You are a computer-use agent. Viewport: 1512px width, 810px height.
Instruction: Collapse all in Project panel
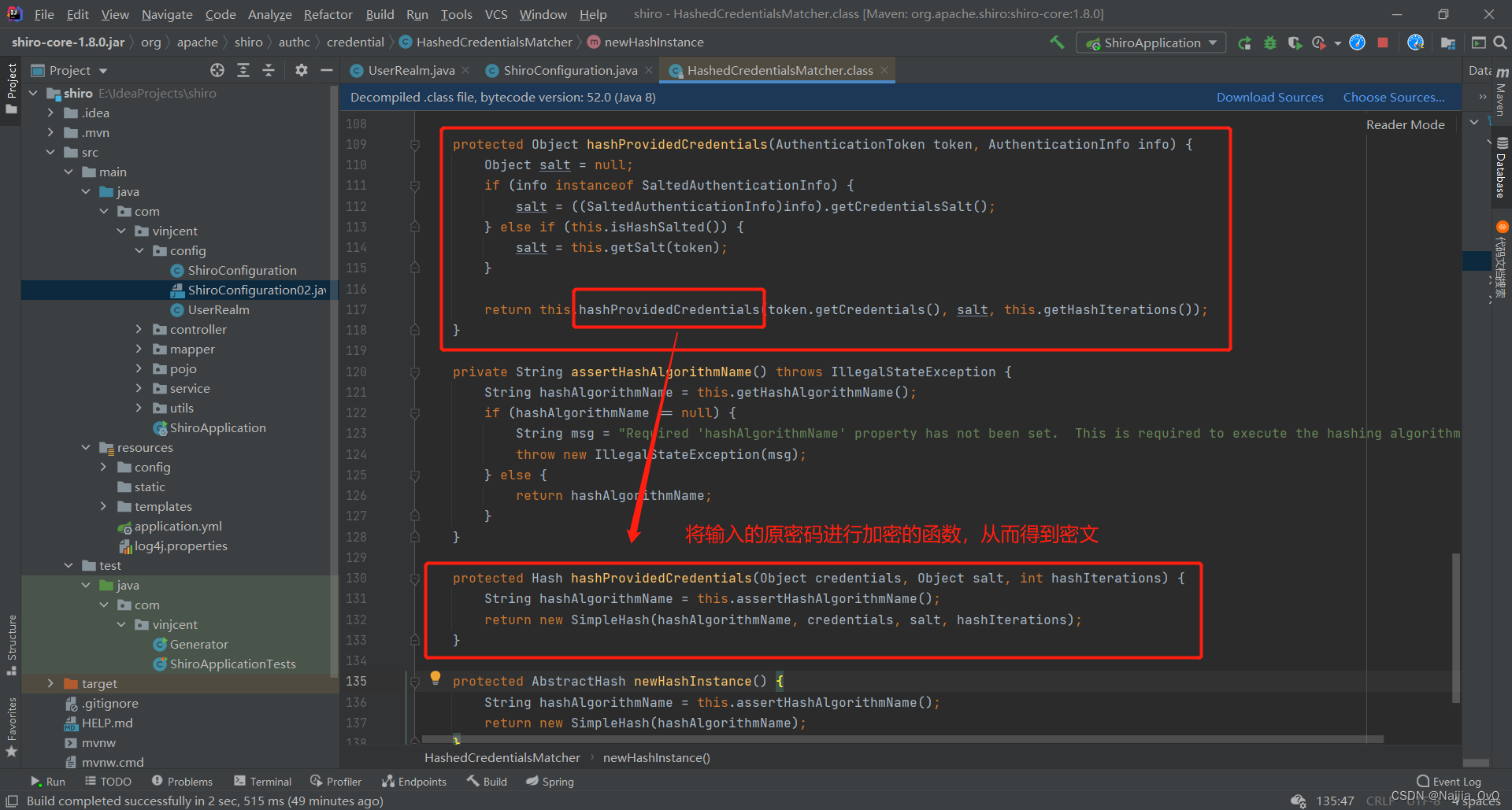tap(269, 70)
